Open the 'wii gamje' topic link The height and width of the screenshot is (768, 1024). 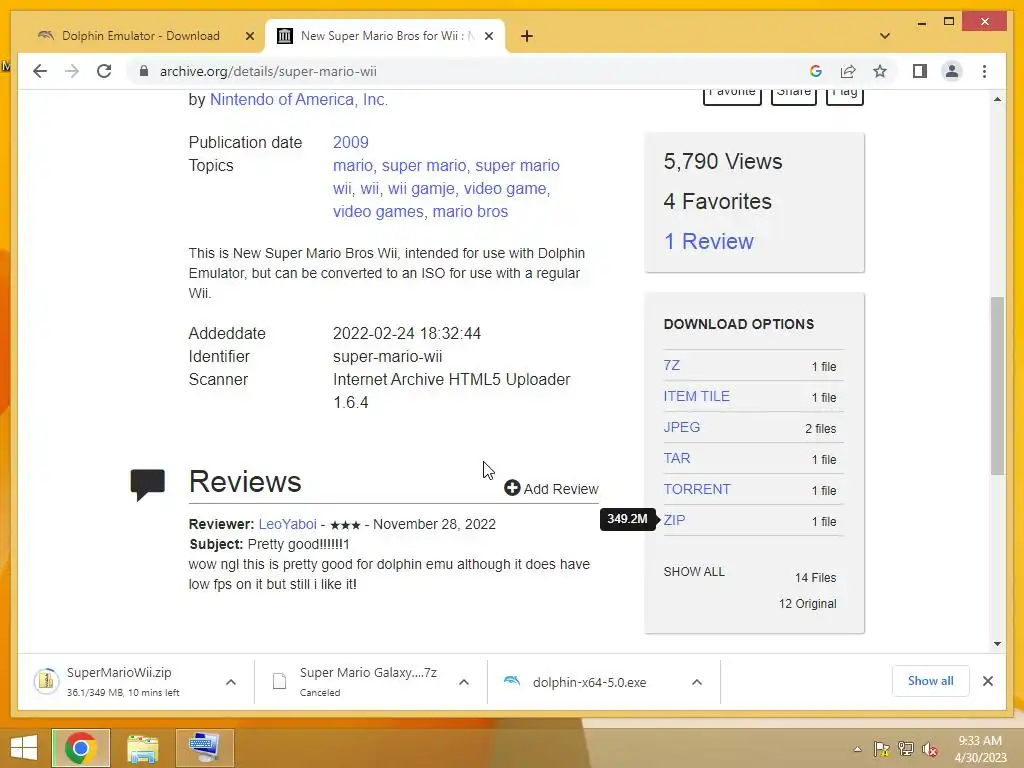[421, 188]
